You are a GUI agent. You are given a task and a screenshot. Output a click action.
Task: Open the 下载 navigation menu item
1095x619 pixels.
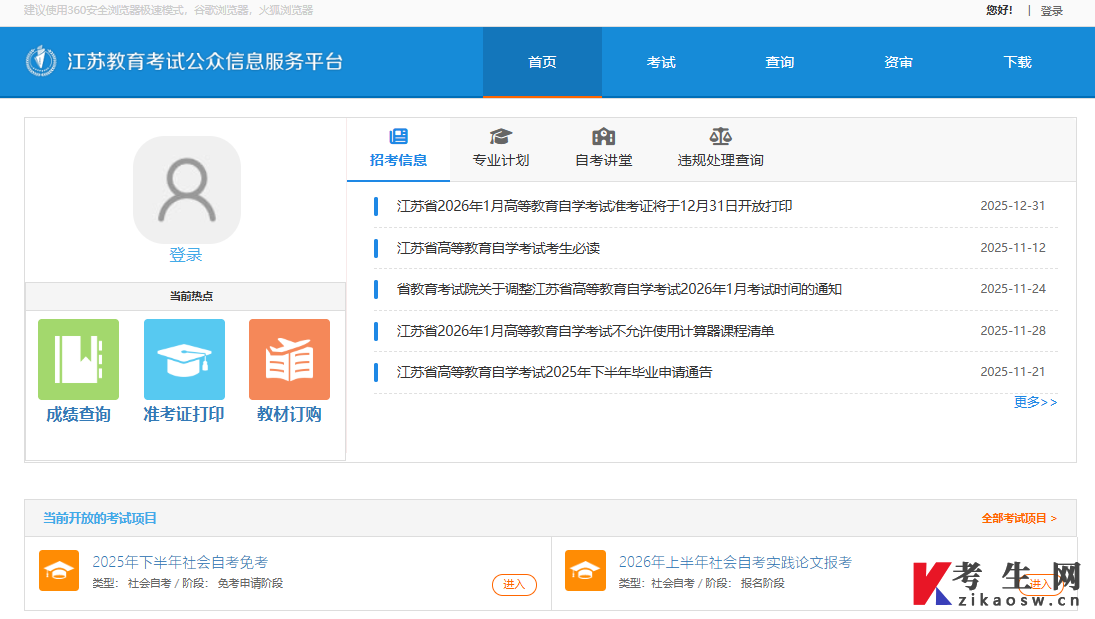click(1017, 62)
